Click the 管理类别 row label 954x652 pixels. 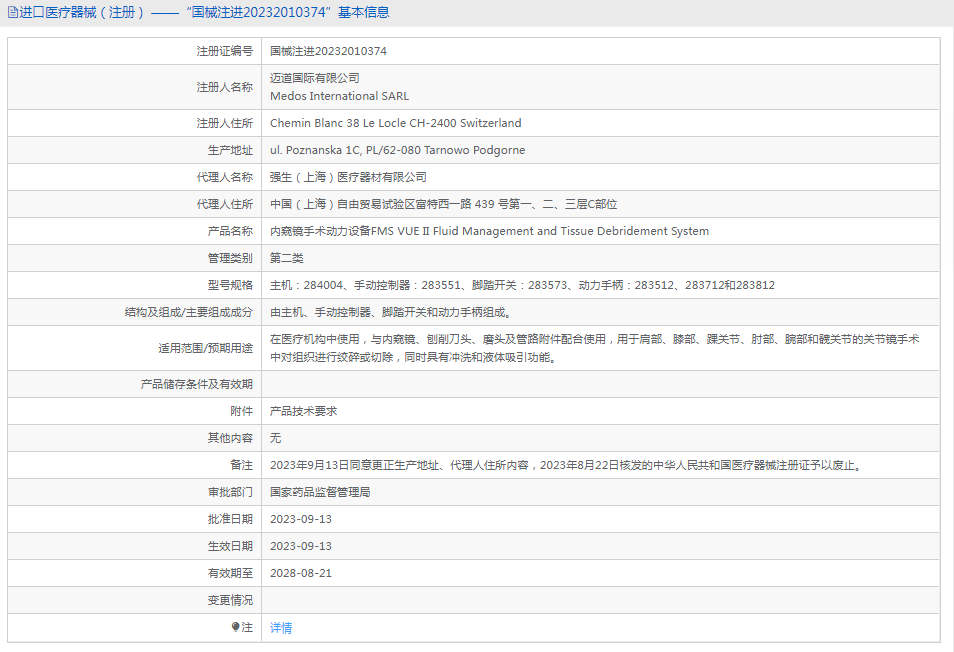[230, 258]
